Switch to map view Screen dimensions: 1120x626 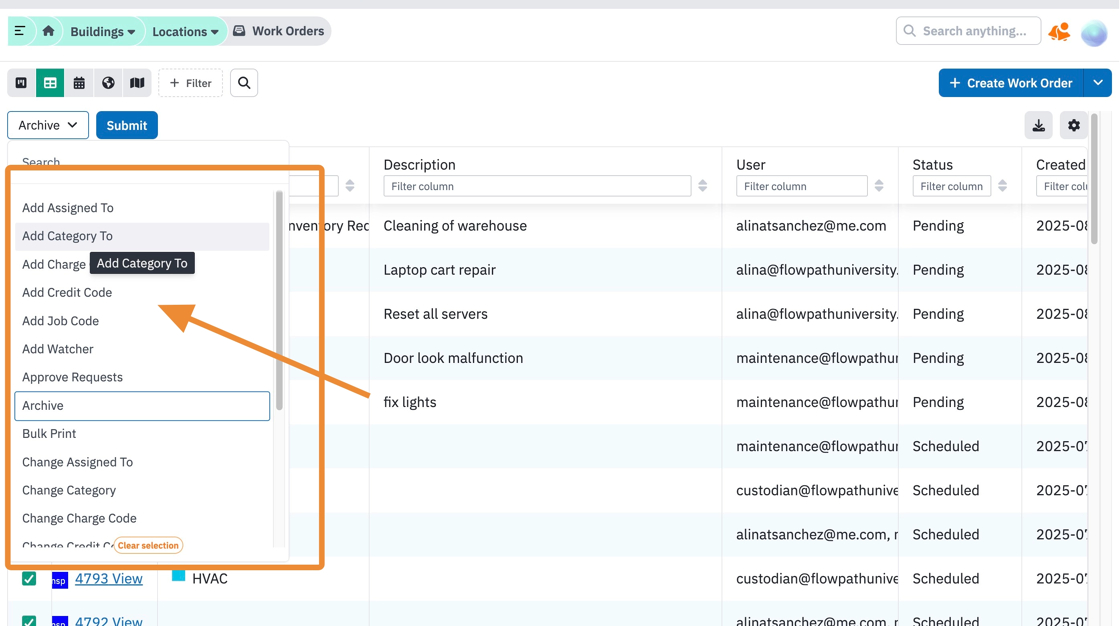(137, 83)
